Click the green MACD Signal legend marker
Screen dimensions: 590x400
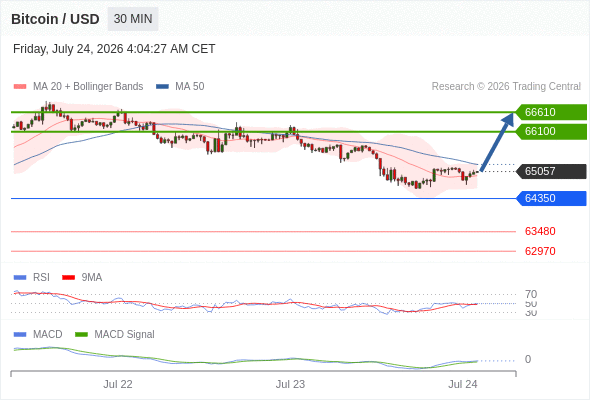point(81,335)
